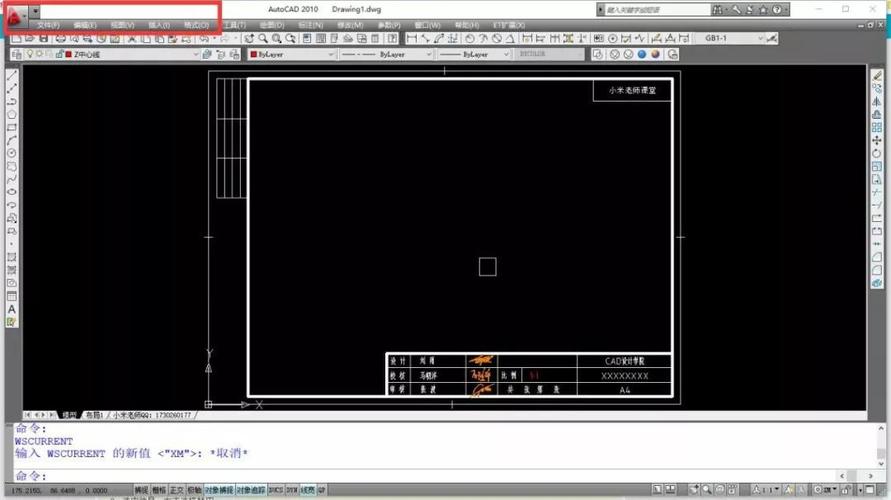The height and width of the screenshot is (500, 891).
Task: Select the Rotate tool in the Modify toolbar
Action: coord(877,153)
